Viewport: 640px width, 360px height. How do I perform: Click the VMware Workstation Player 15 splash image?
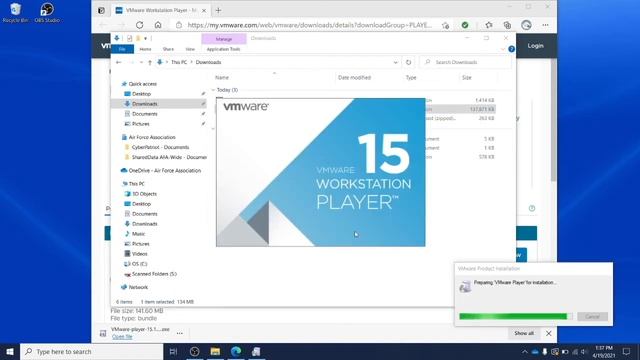[320, 172]
